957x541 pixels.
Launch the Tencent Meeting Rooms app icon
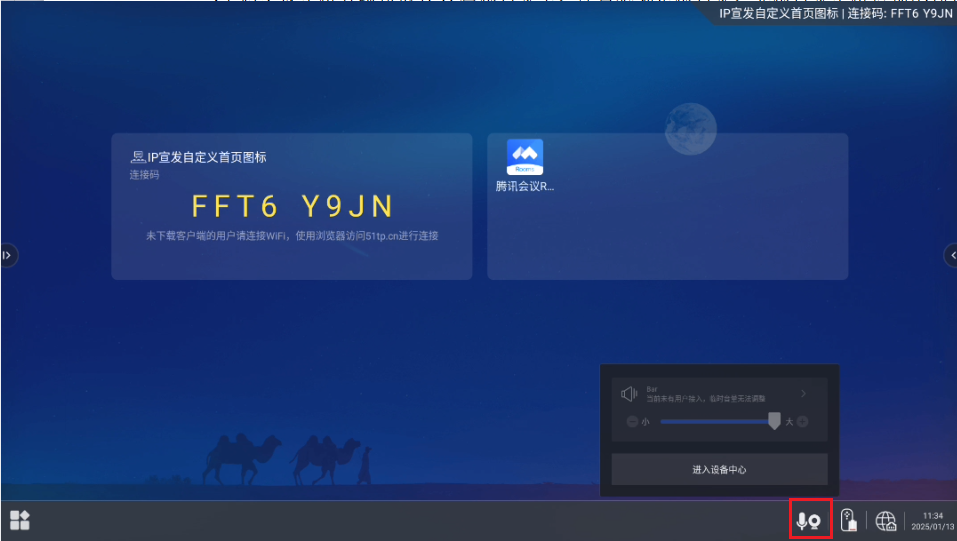[x=525, y=157]
